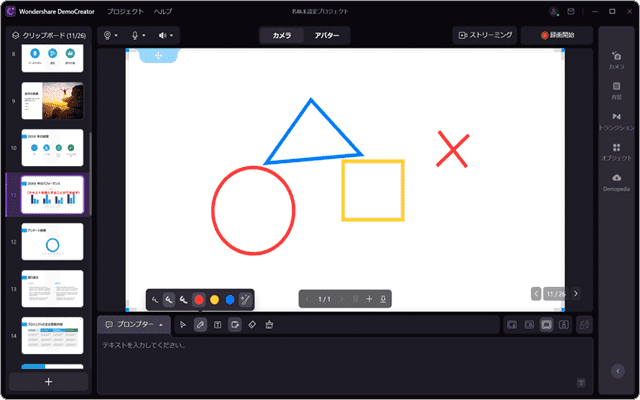This screenshot has height=400, width=640.
Task: Pick the red pen color
Action: pos(199,300)
